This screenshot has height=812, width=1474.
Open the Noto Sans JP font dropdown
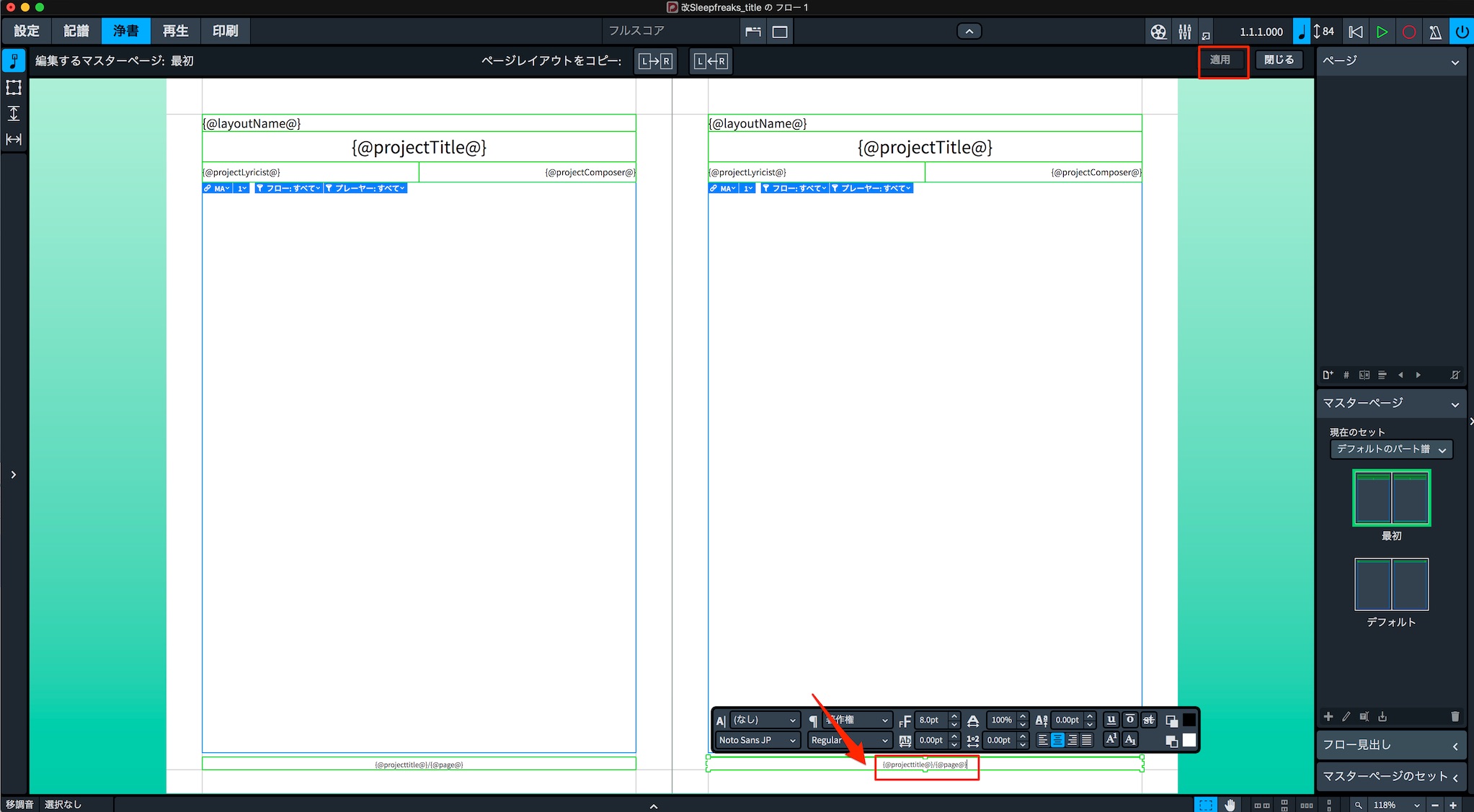(x=758, y=740)
